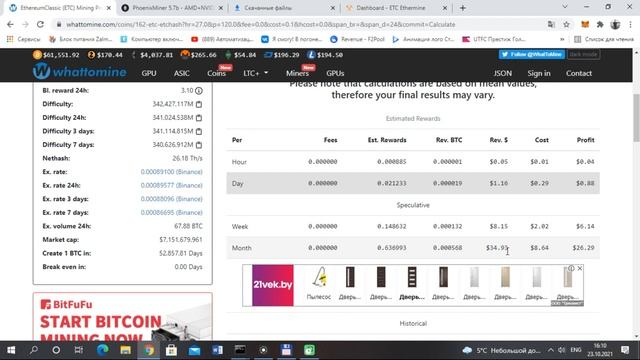Image resolution: width=640 pixels, height=360 pixels.
Task: Copy the Difficulty value with clipboard icon
Action: [x=199, y=104]
